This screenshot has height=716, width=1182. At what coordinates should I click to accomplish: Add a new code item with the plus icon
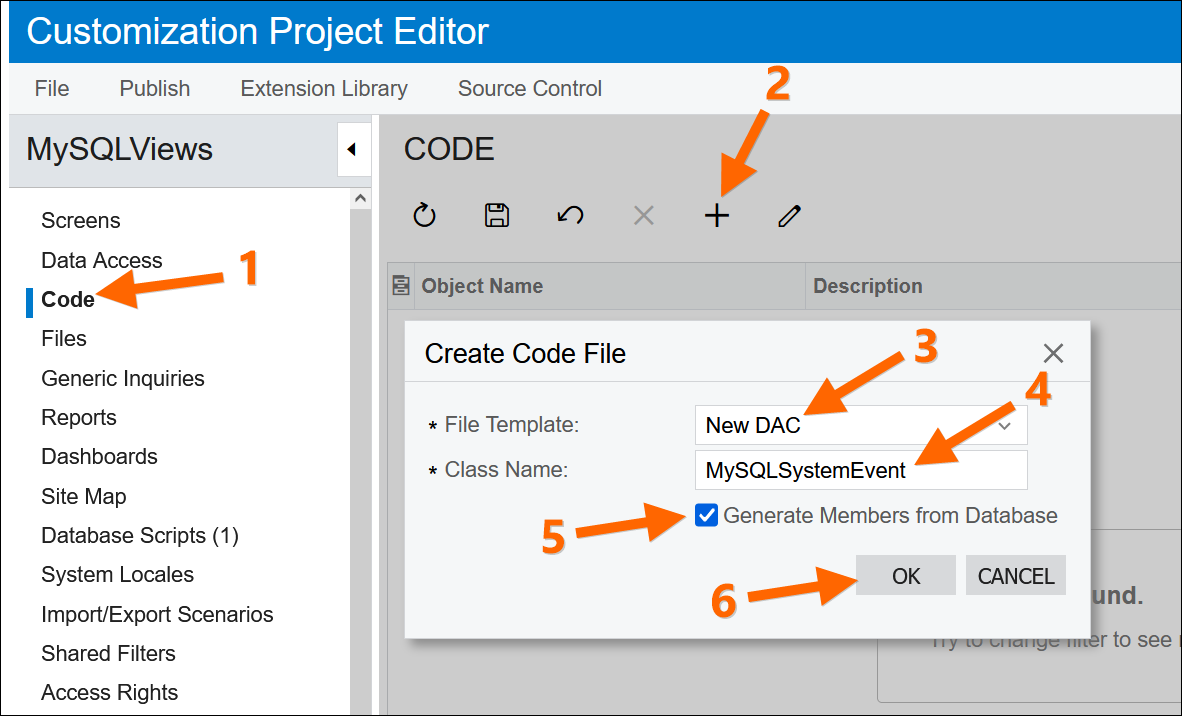click(716, 215)
